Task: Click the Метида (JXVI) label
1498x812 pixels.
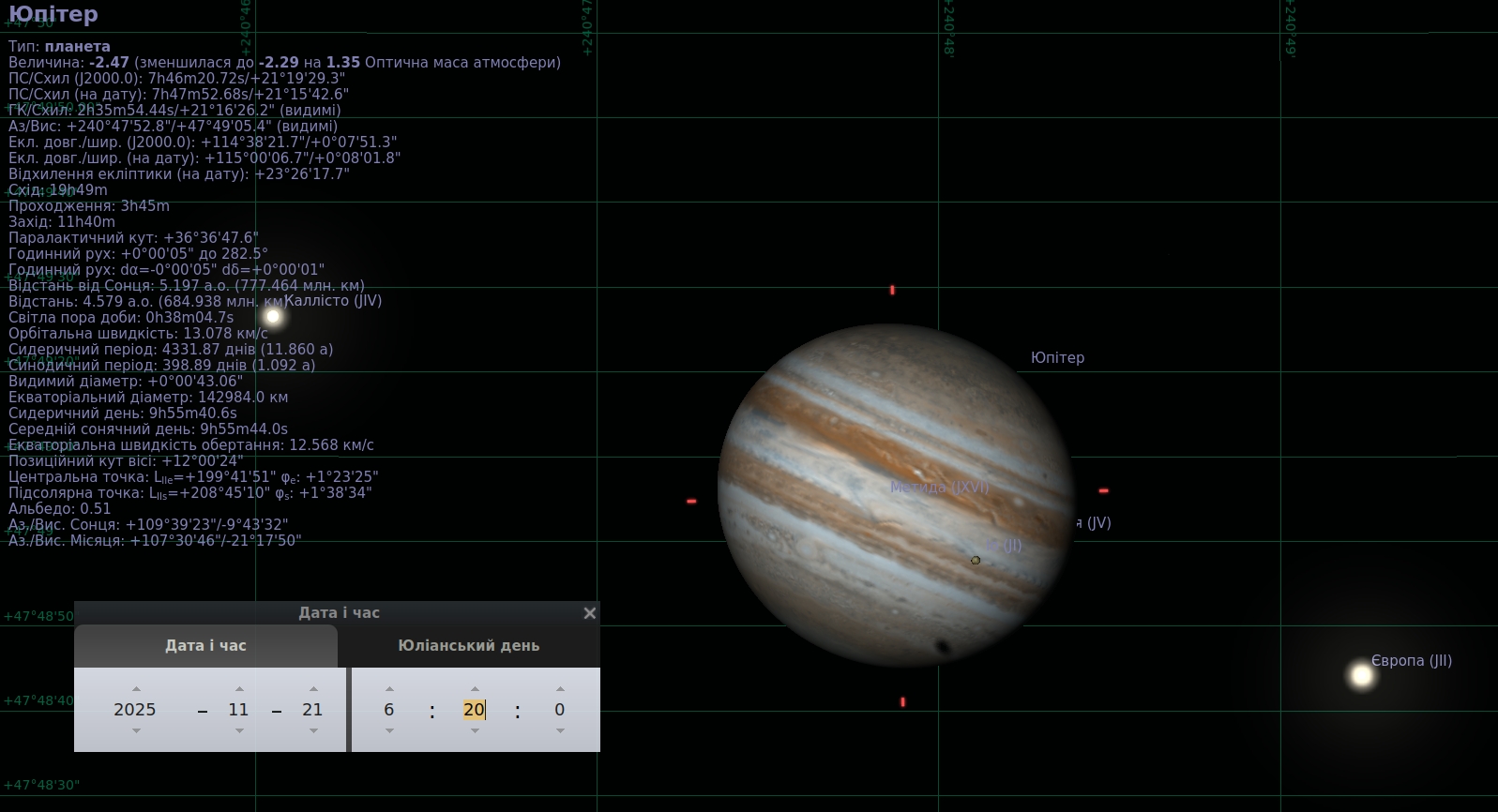Action: point(940,488)
